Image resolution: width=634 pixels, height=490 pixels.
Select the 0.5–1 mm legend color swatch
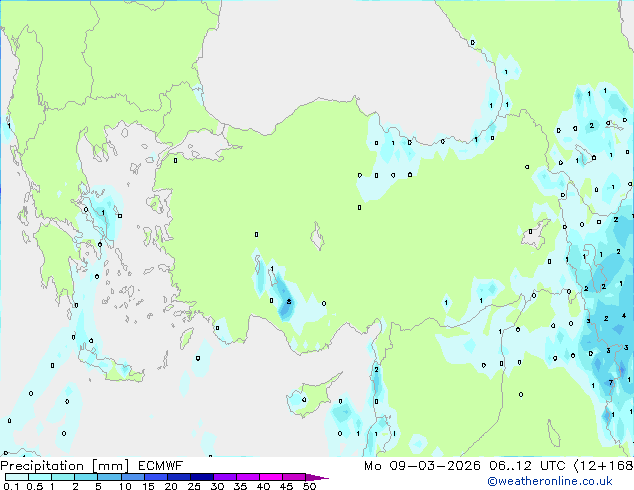40,477
